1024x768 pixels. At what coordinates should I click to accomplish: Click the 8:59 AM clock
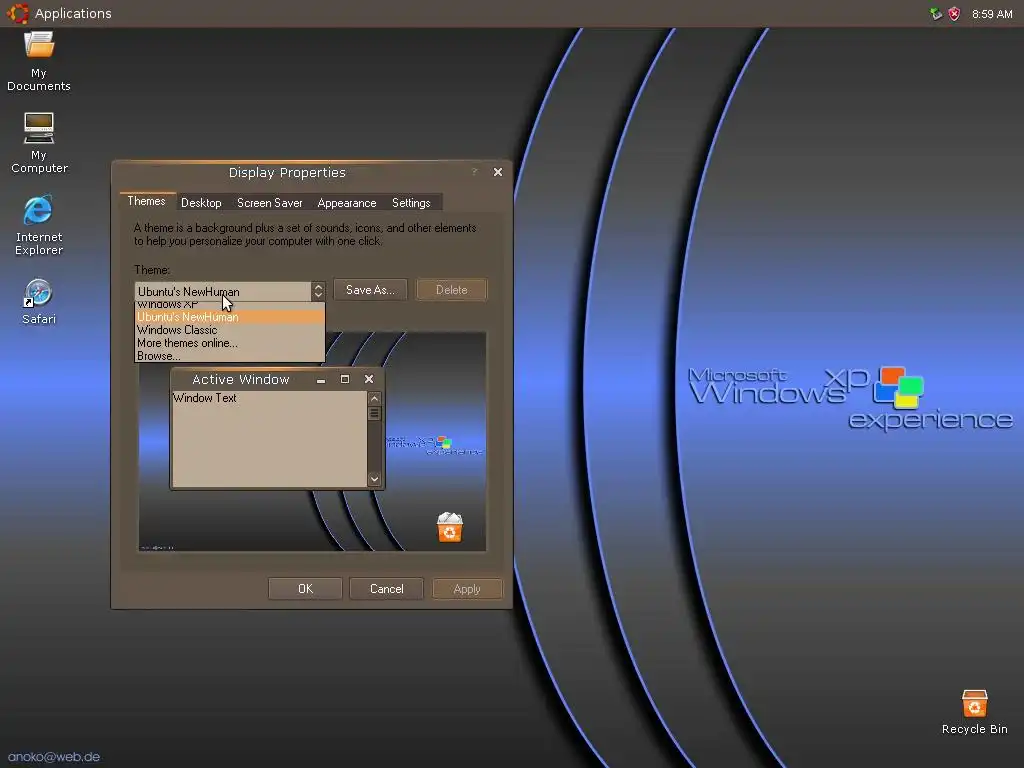coord(991,14)
